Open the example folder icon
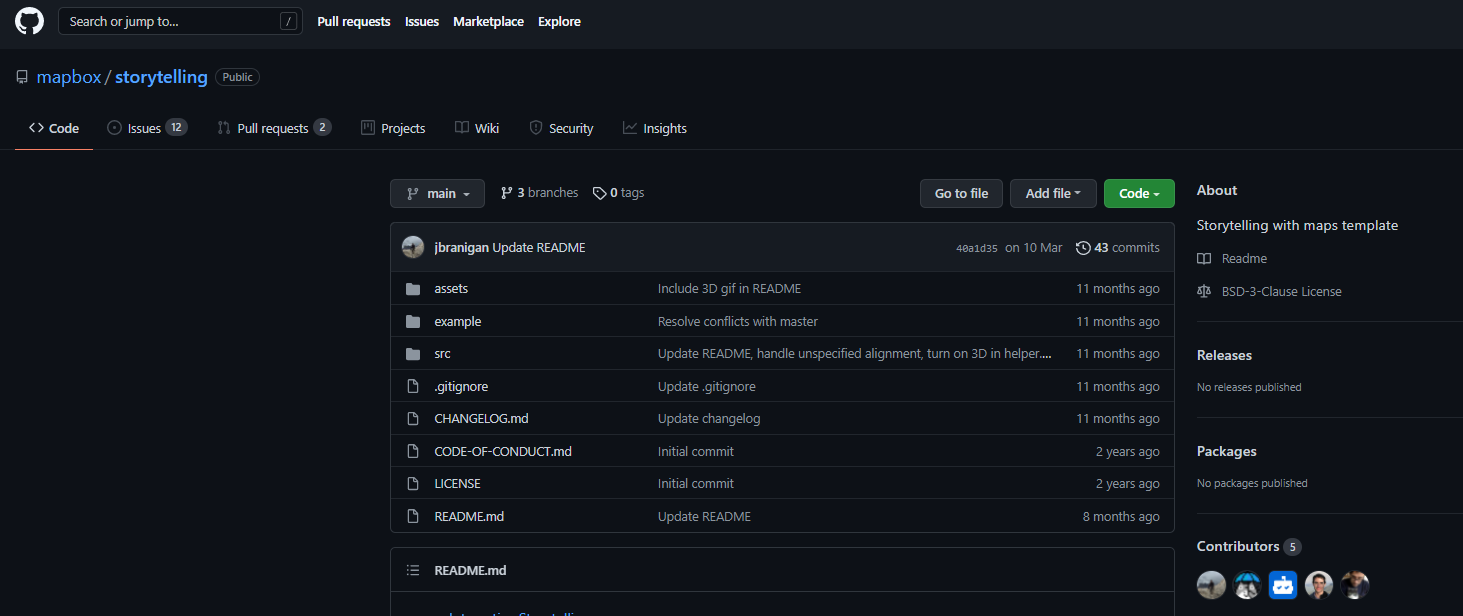Viewport: 1463px width, 616px height. (x=413, y=322)
